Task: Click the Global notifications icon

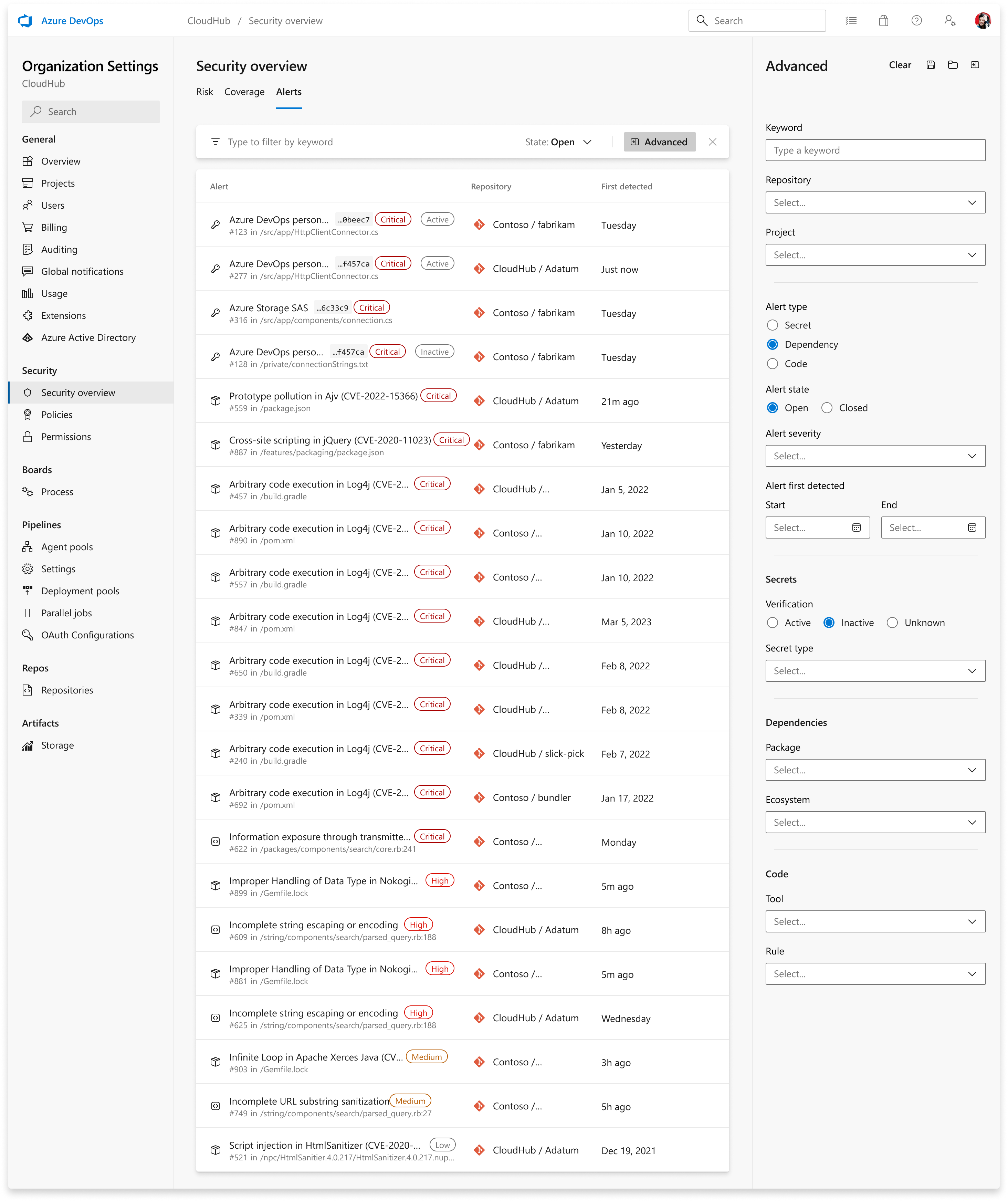Action: click(x=28, y=272)
